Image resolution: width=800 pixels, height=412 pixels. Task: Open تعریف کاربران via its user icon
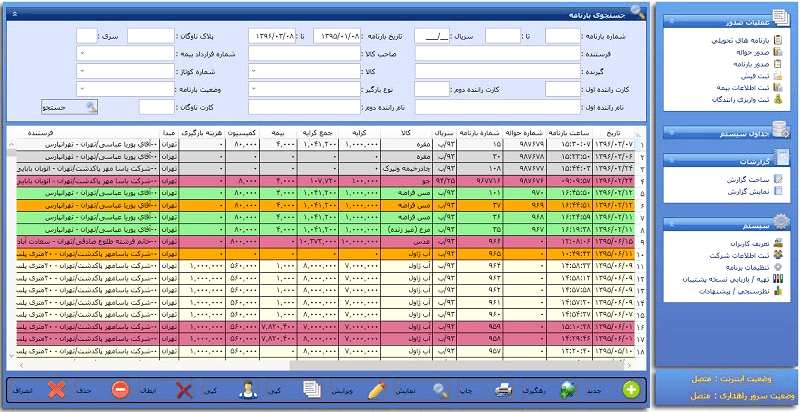tap(778, 243)
